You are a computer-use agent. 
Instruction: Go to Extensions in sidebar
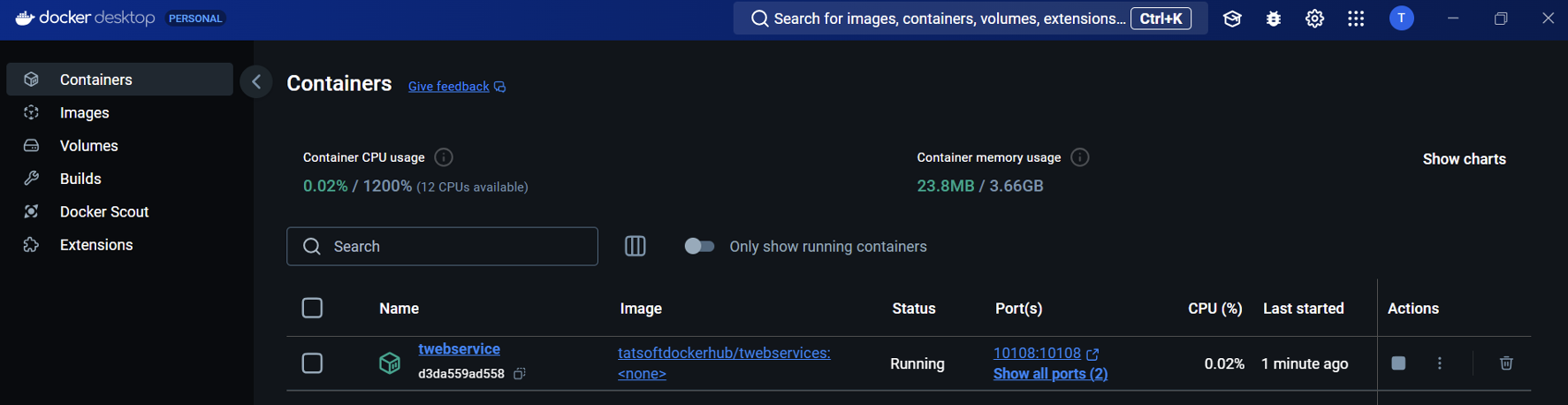point(119,245)
